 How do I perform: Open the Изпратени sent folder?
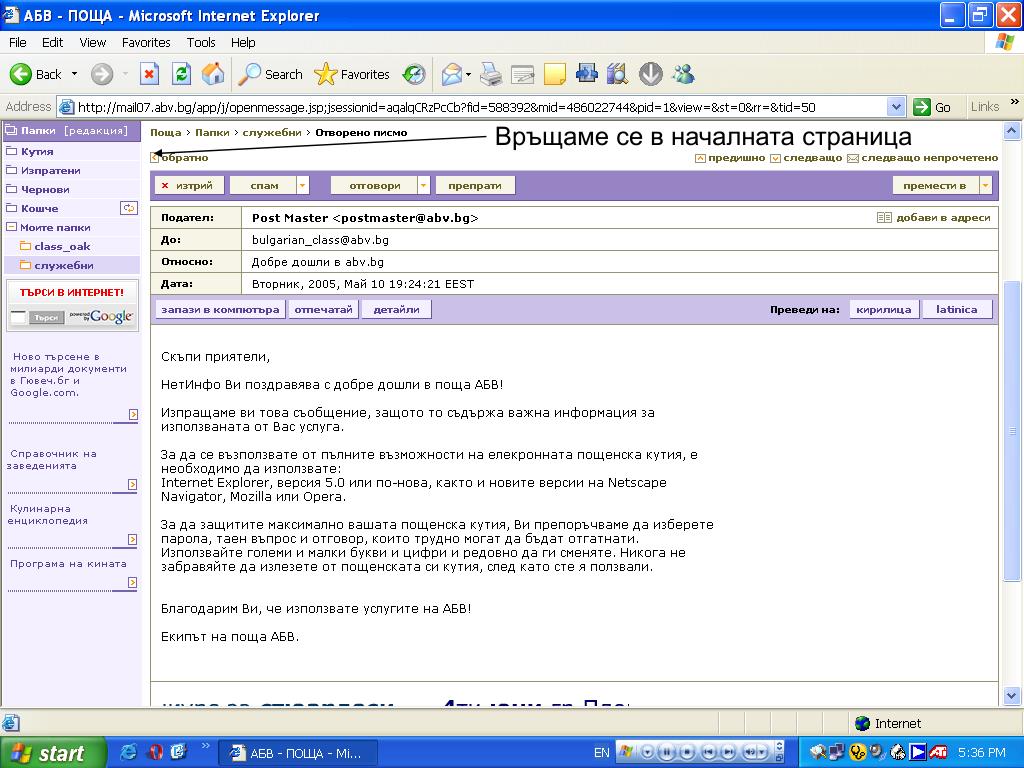[50, 170]
